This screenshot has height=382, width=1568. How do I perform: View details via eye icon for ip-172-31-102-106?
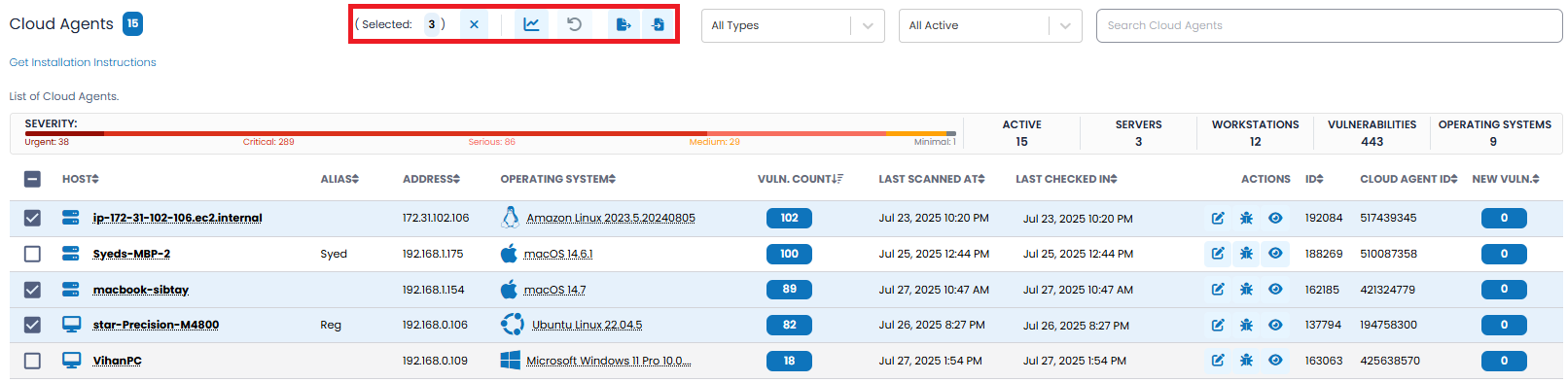[x=1275, y=219]
